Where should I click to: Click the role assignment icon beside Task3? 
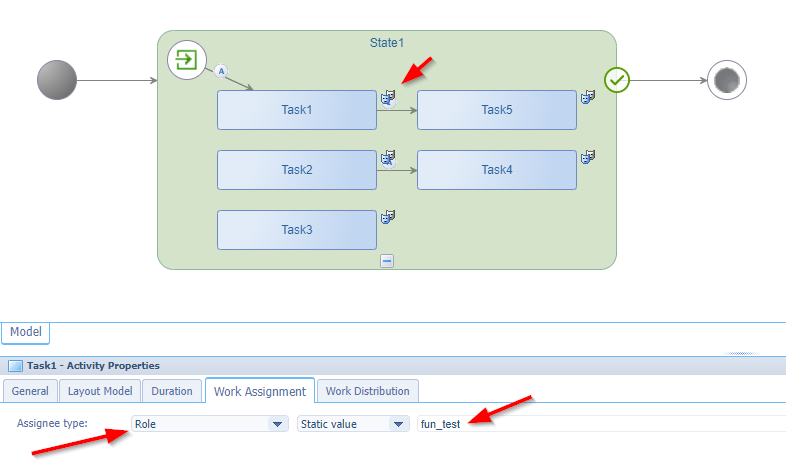[388, 217]
